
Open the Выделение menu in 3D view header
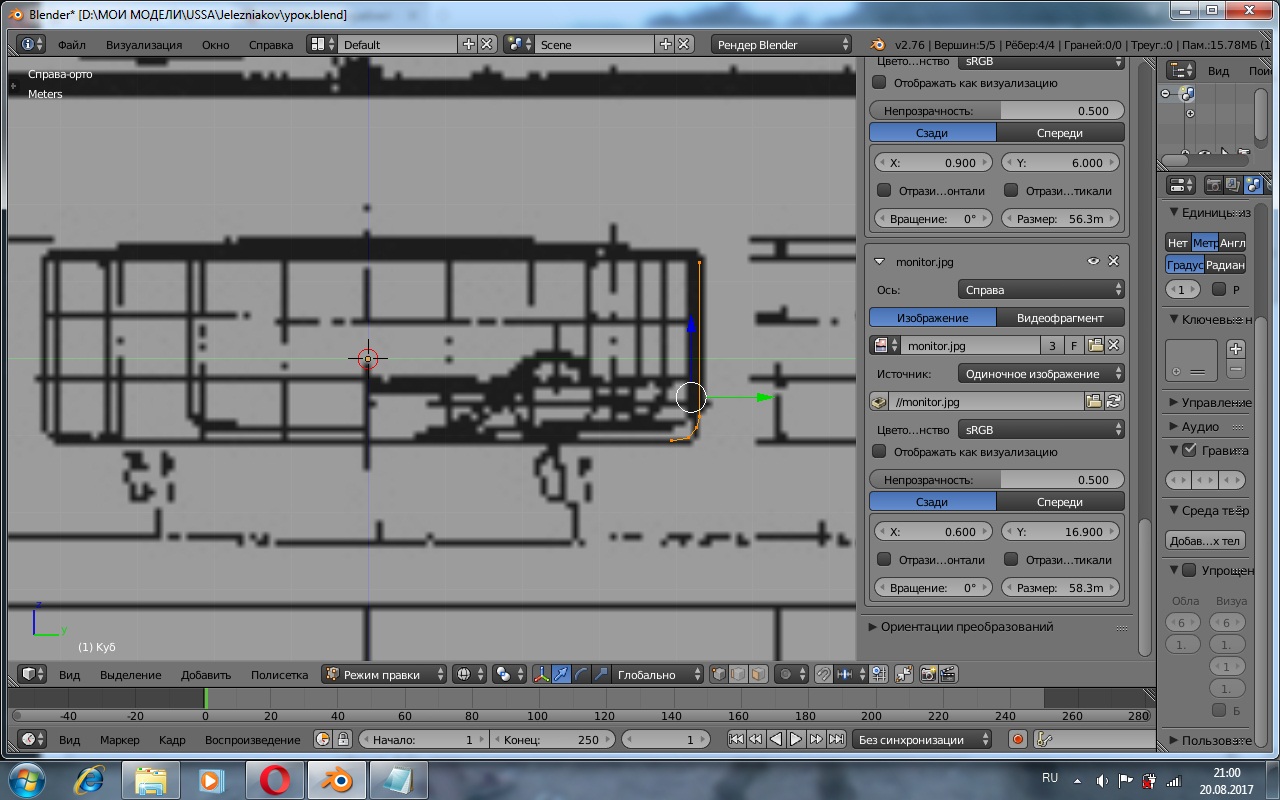(130, 674)
